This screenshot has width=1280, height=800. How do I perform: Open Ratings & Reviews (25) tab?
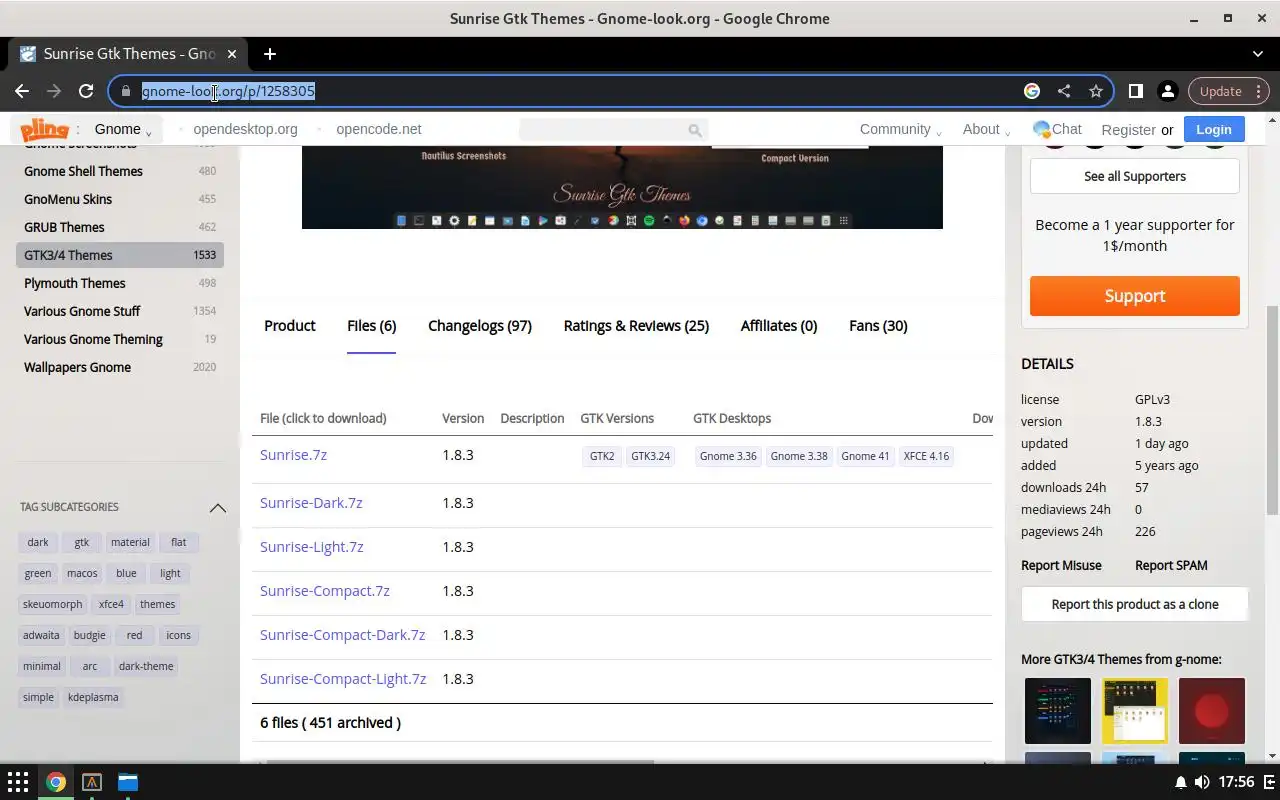(x=636, y=326)
